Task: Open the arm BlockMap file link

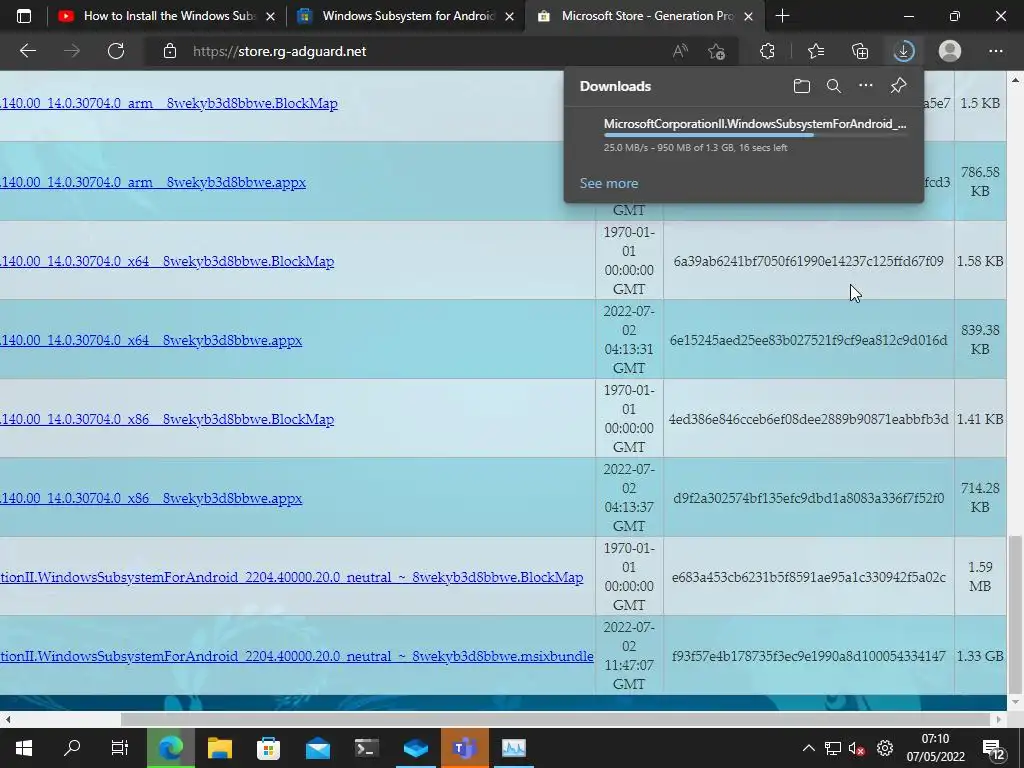Action: click(x=168, y=103)
